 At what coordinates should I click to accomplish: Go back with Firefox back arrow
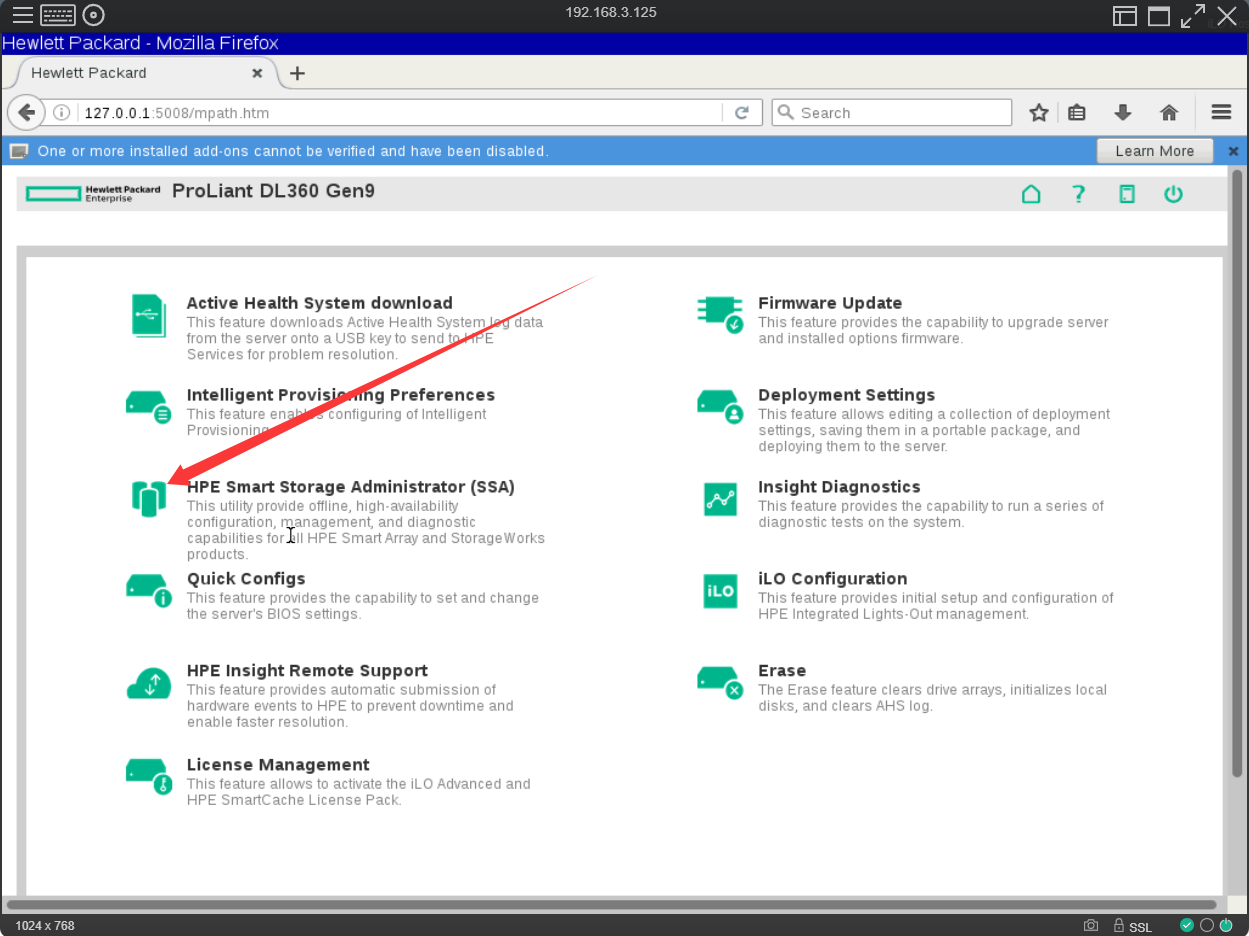[26, 112]
